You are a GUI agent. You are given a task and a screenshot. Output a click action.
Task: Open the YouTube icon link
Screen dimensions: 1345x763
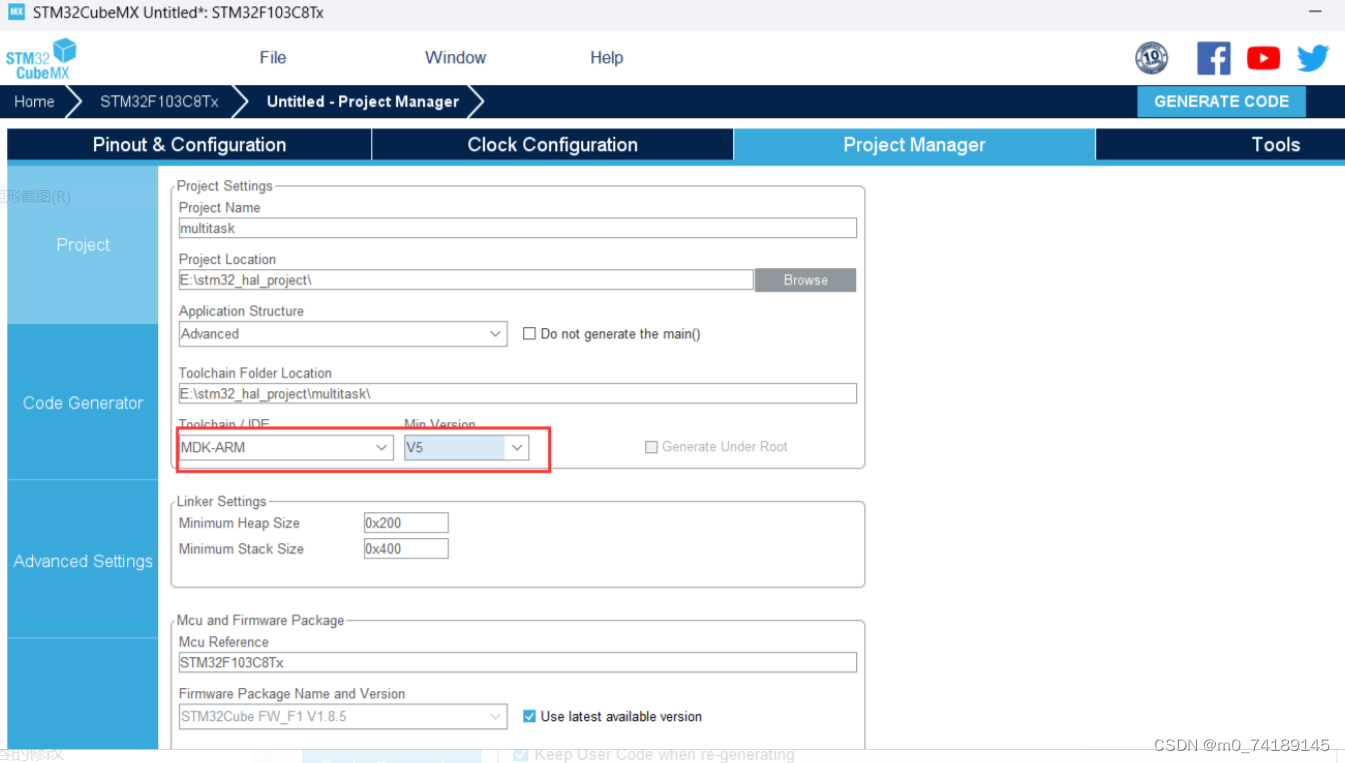click(x=1264, y=58)
